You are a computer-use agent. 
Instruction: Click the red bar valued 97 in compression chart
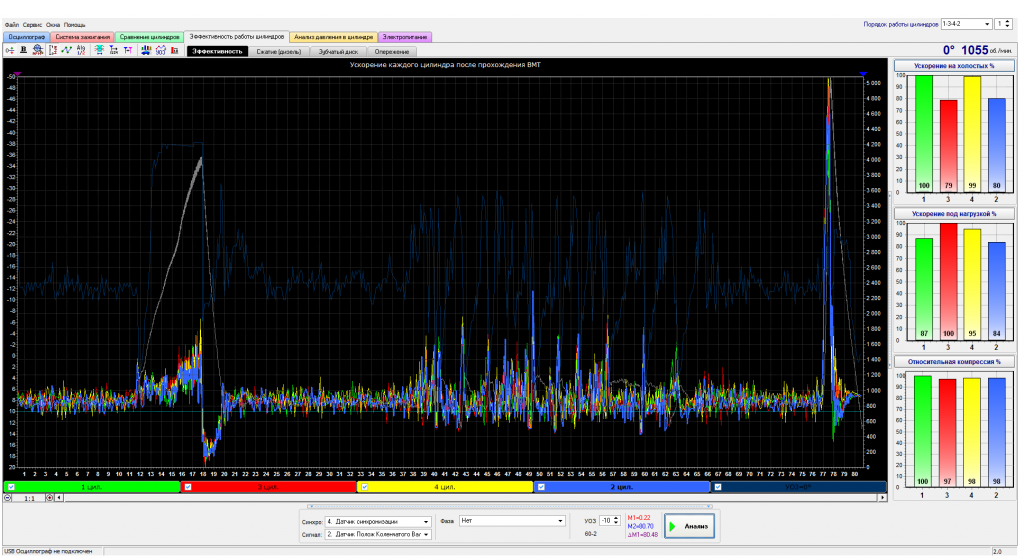point(947,433)
